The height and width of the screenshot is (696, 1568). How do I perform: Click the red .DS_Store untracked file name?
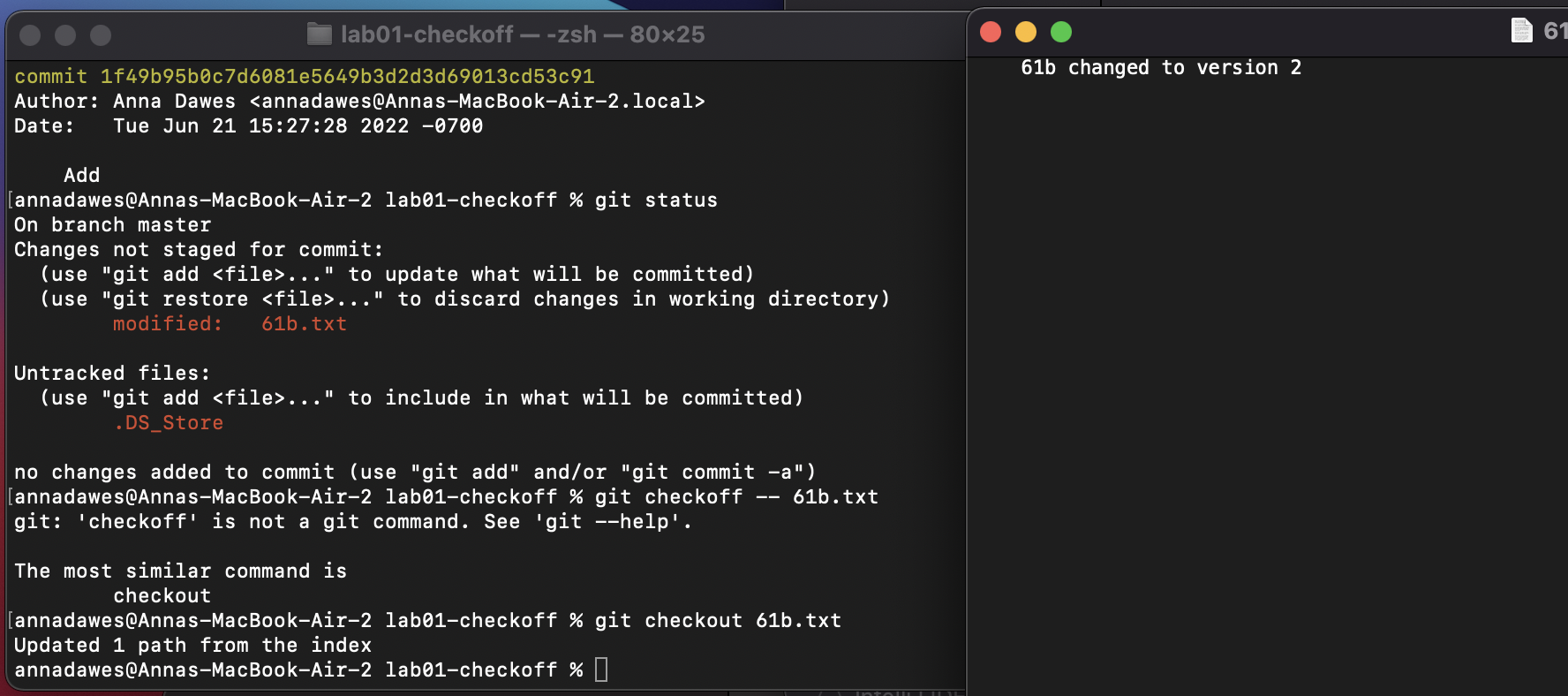coord(168,423)
